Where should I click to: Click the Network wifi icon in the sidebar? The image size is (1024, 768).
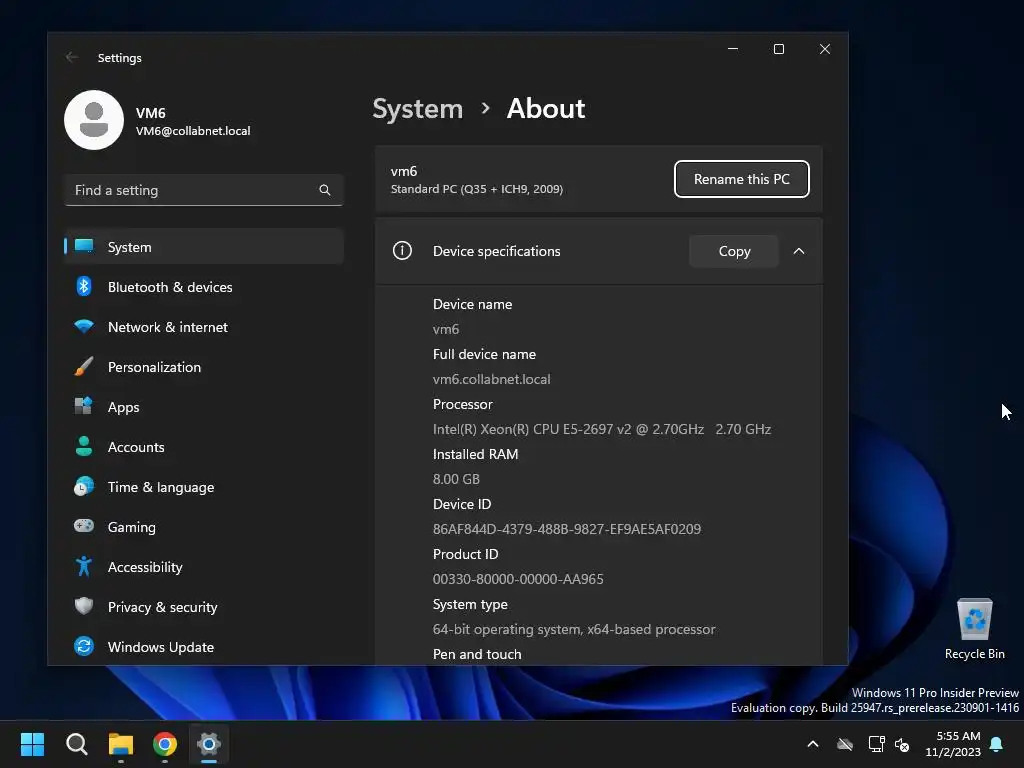[84, 326]
